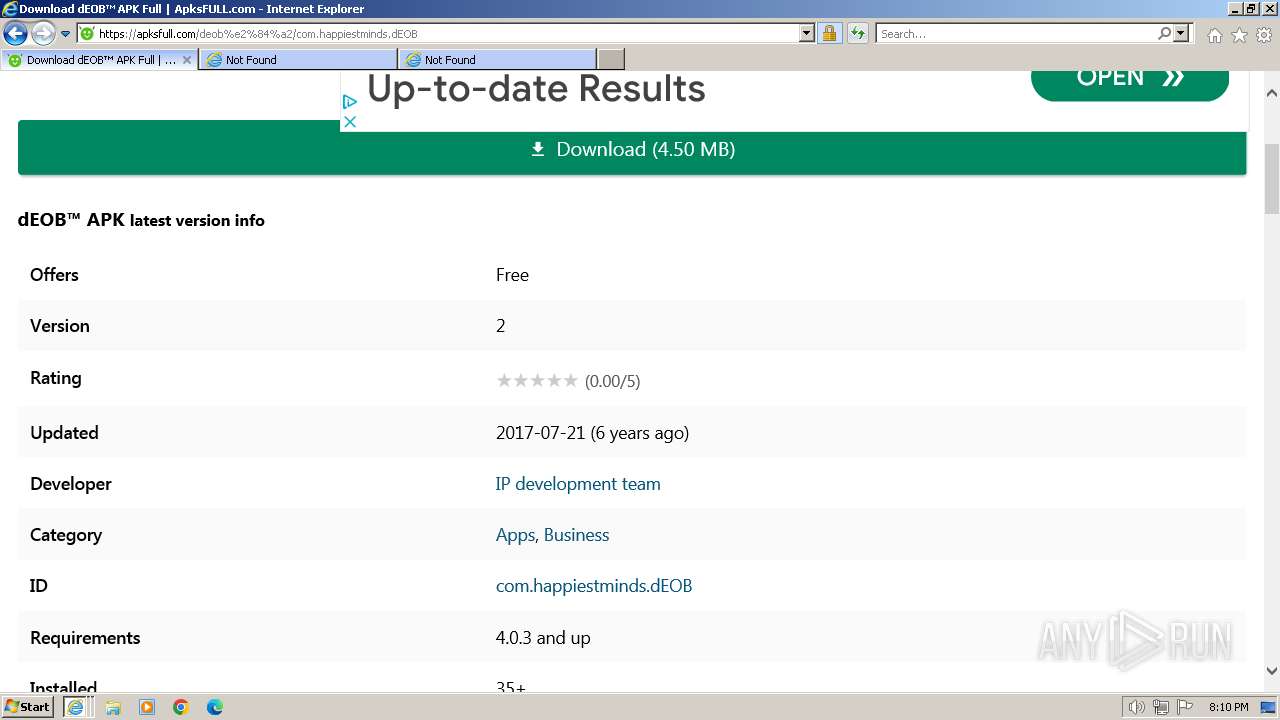Click the 4.0.3 and up requirement text

coord(543,638)
